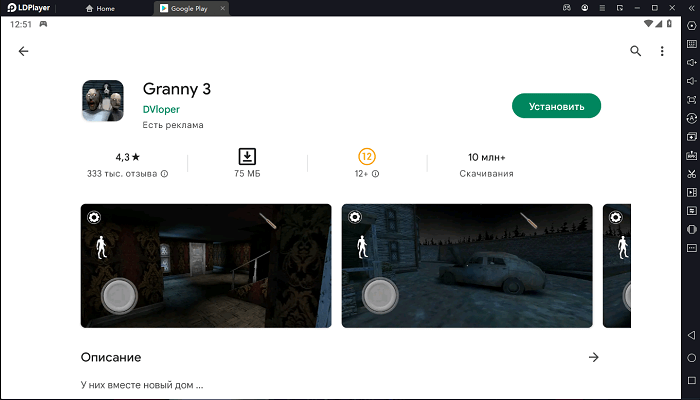
Task: Click the orange 12 age rating badge
Action: tap(367, 157)
